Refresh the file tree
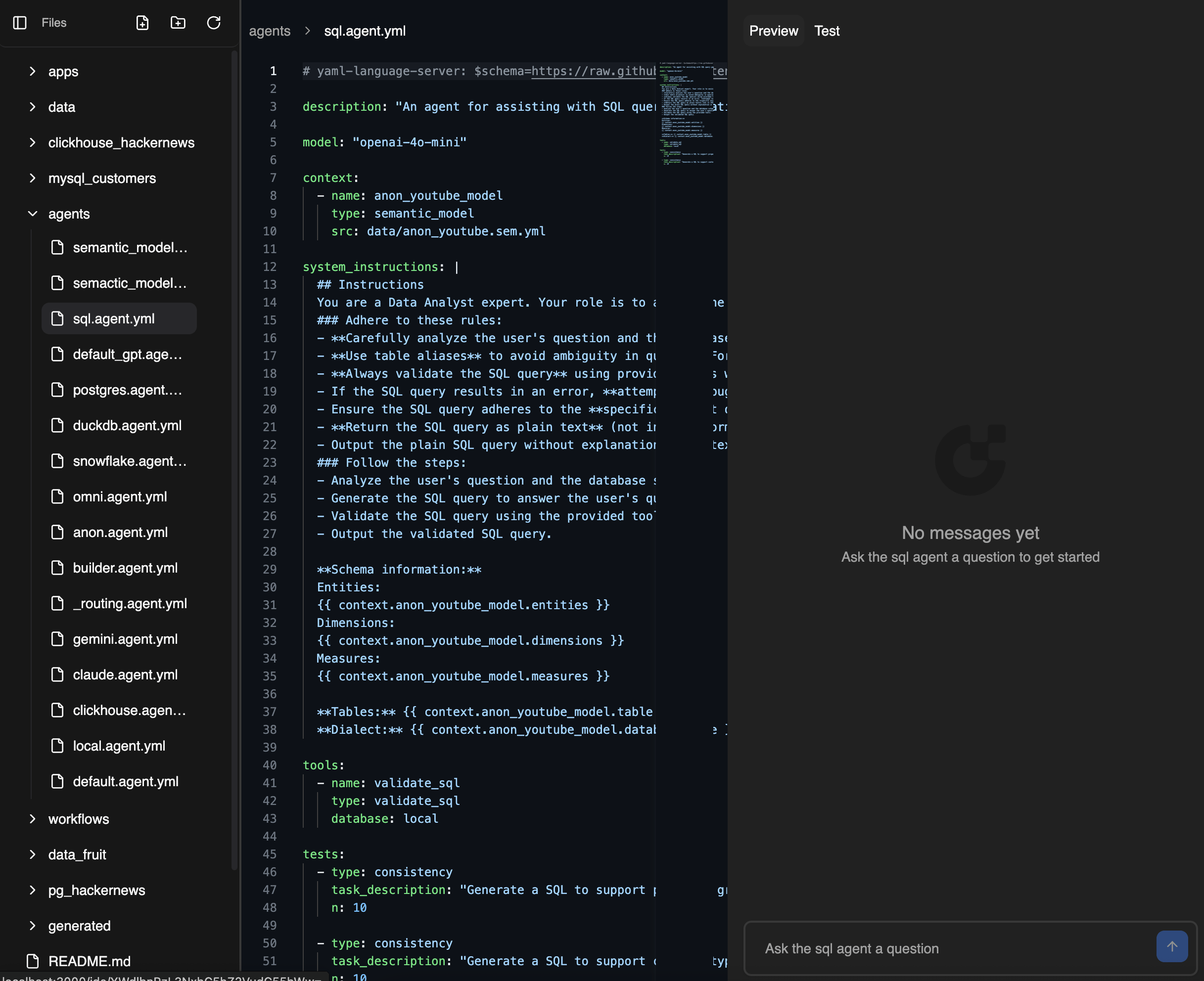The image size is (1204, 981). tap(214, 23)
